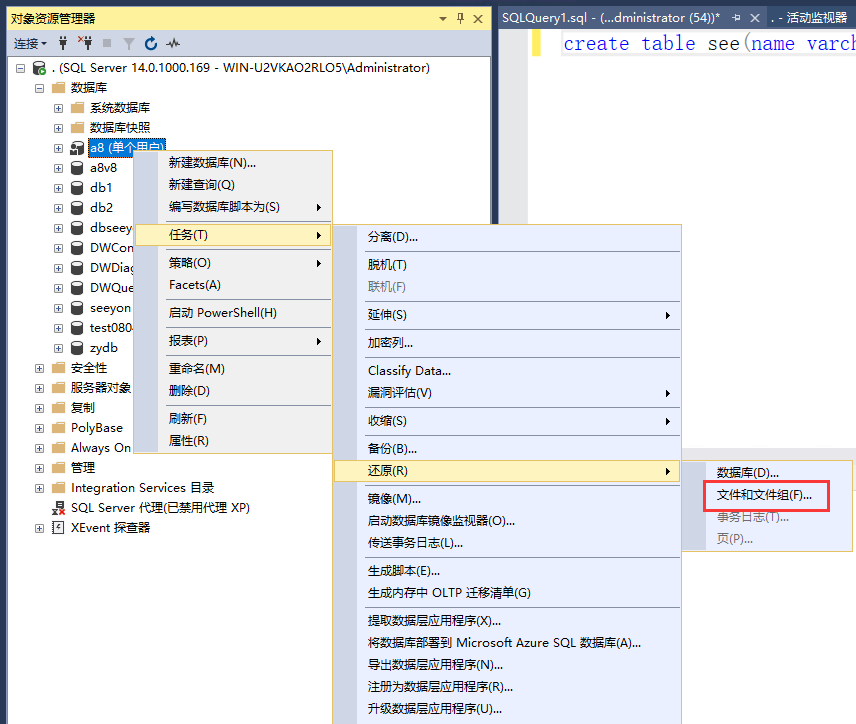Click the SQL Server 代理 agent icon
The image size is (856, 724).
click(58, 508)
